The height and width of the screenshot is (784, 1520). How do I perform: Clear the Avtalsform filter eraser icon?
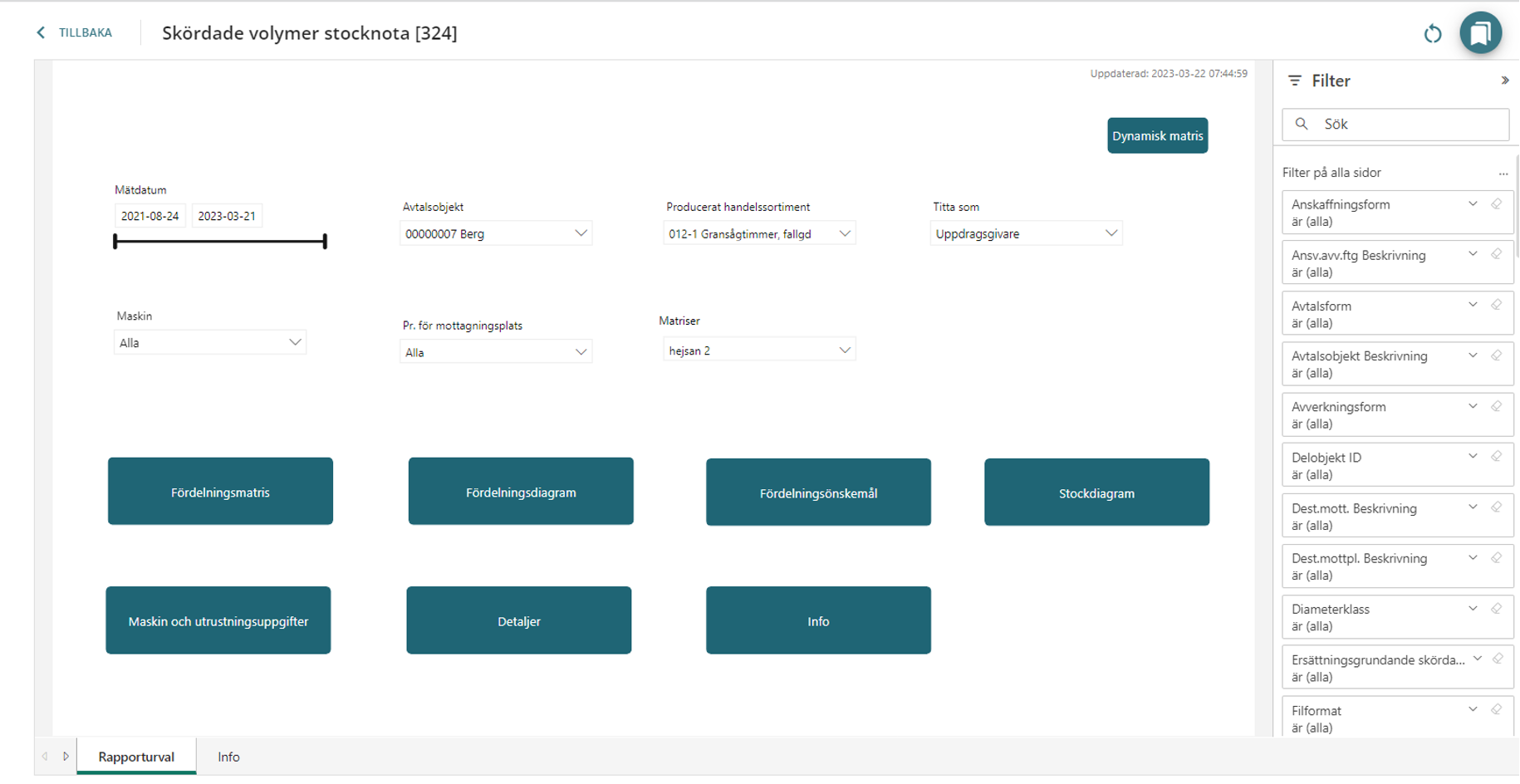tap(1496, 306)
